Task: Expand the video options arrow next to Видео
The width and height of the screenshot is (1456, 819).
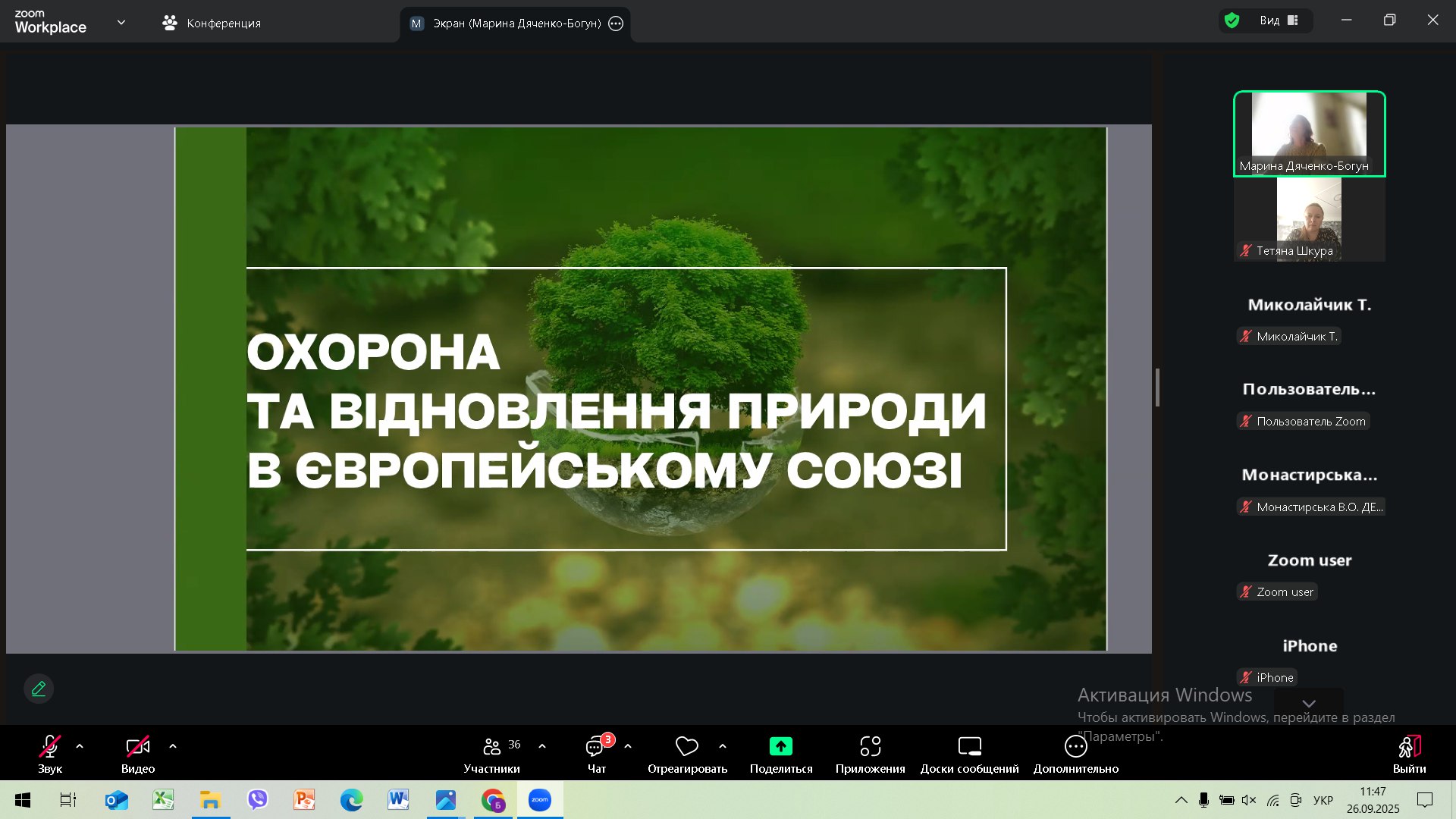Action: [173, 746]
